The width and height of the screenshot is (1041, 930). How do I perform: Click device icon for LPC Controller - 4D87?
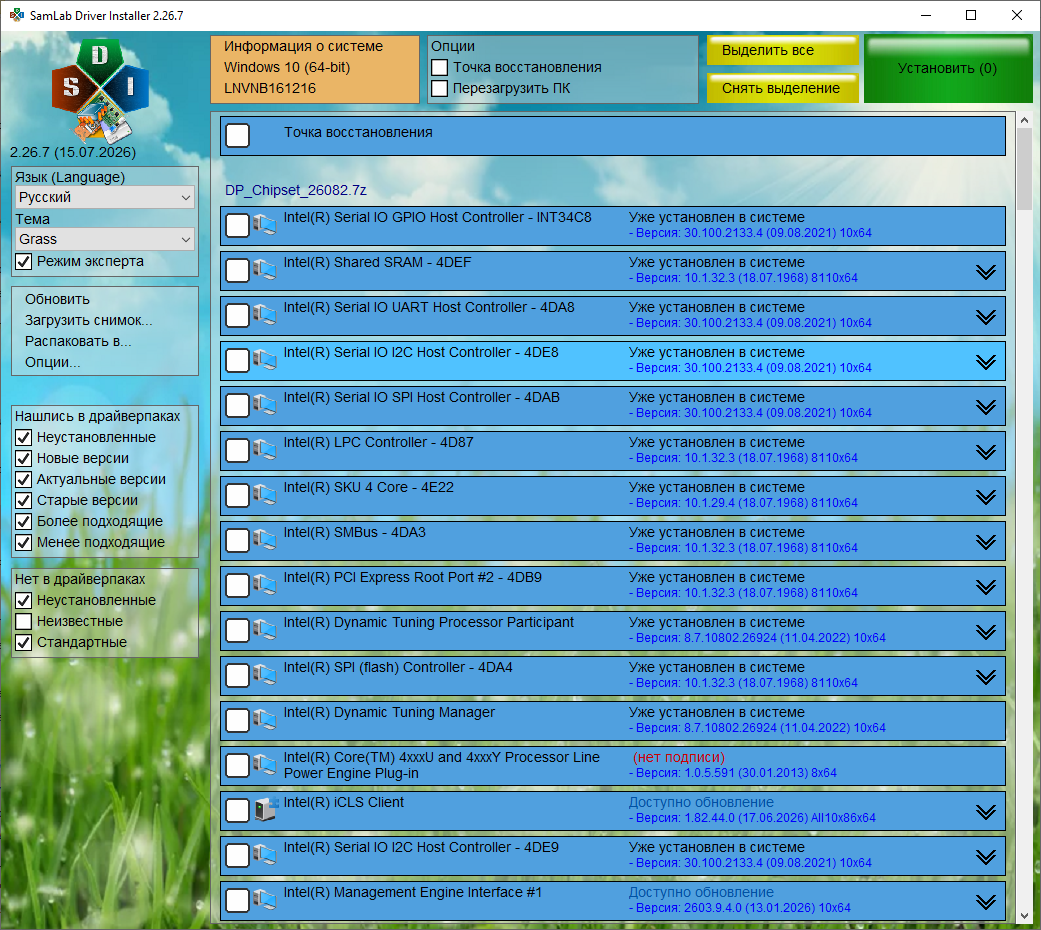click(265, 450)
